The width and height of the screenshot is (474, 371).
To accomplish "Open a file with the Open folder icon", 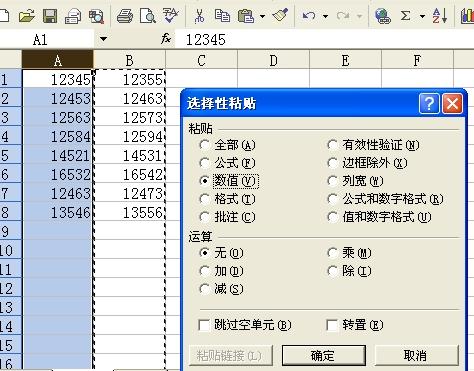I will 27,16.
